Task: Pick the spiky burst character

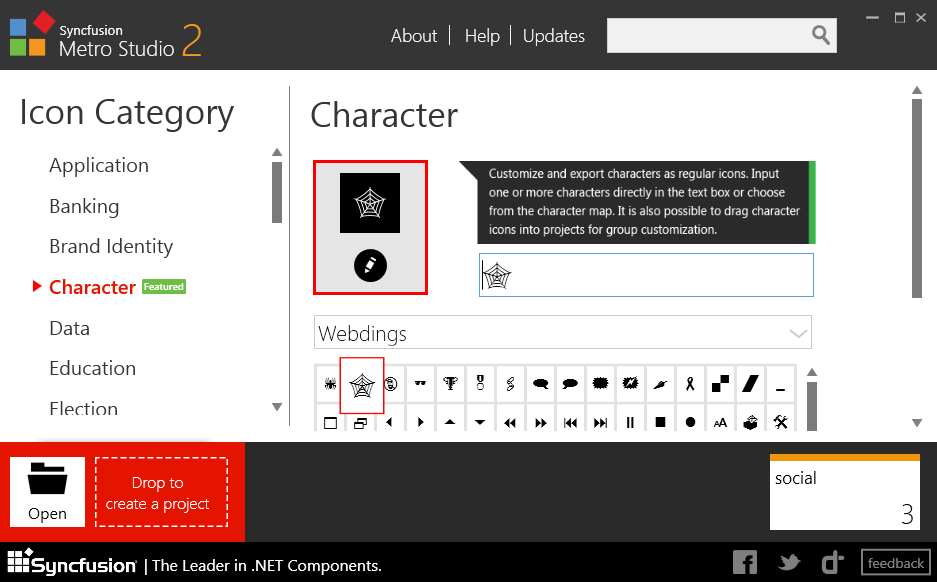Action: [x=600, y=384]
